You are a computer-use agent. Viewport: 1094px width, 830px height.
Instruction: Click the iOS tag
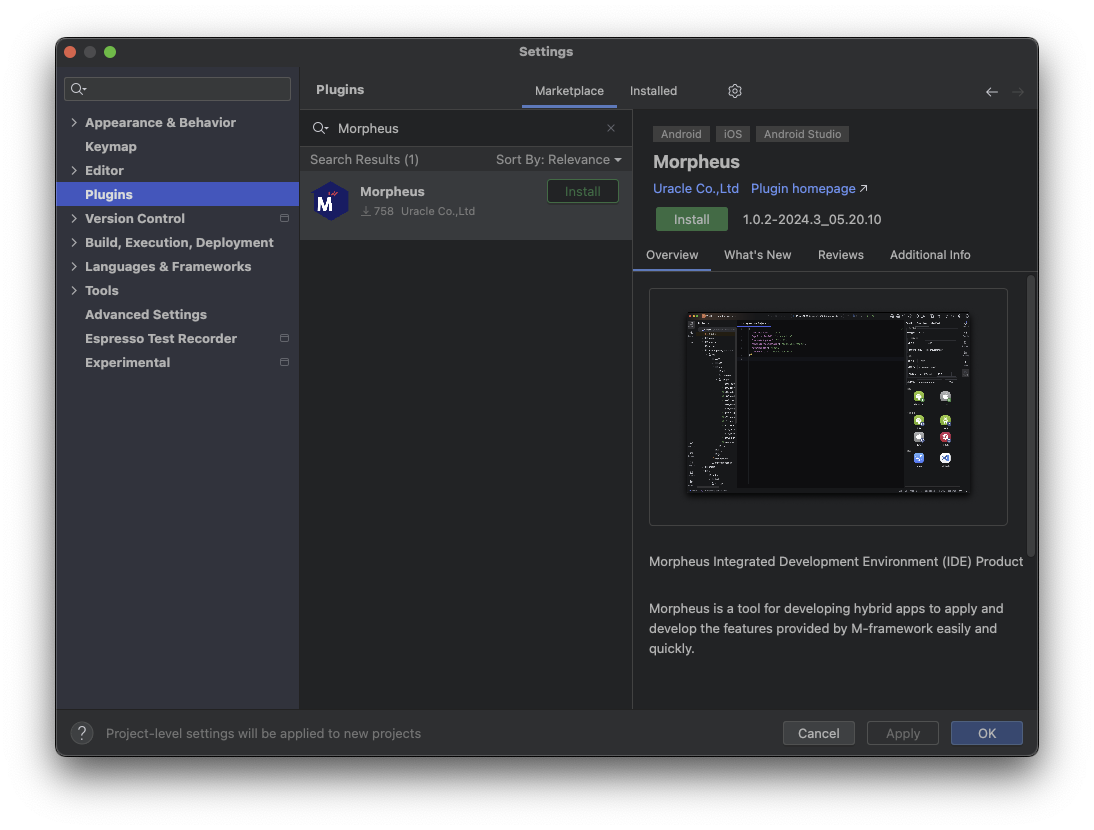click(733, 134)
